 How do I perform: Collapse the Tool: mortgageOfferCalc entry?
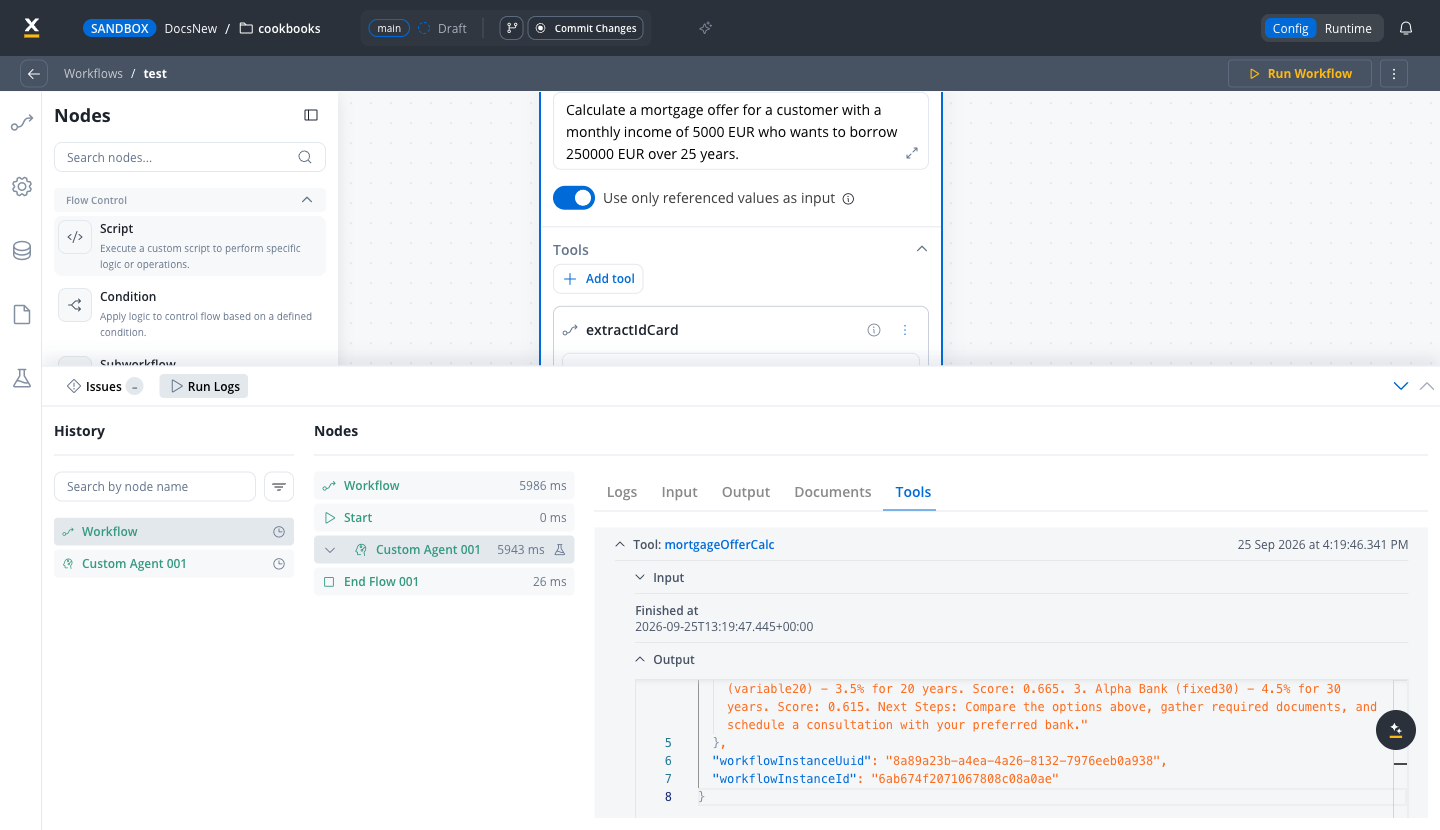point(620,545)
